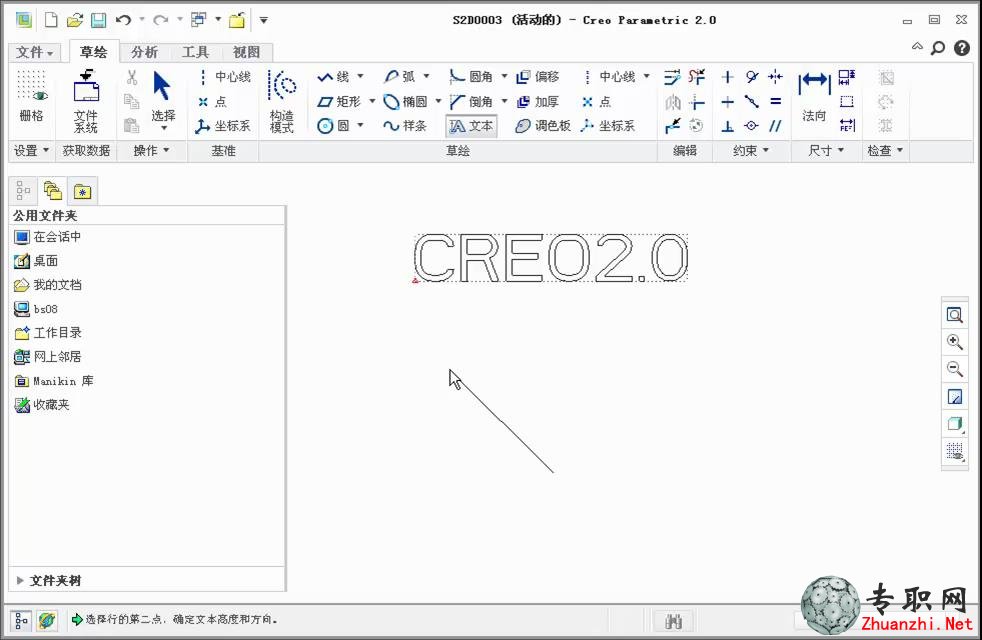The height and width of the screenshot is (640, 982).
Task: Toggle the 栅格 grid display
Action: [x=31, y=95]
